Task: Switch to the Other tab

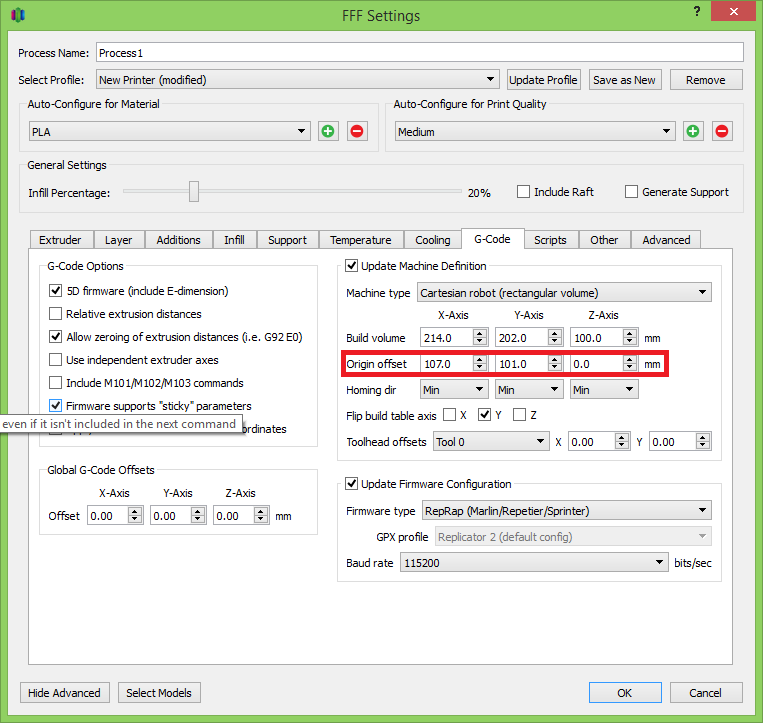Action: pyautogui.click(x=604, y=240)
